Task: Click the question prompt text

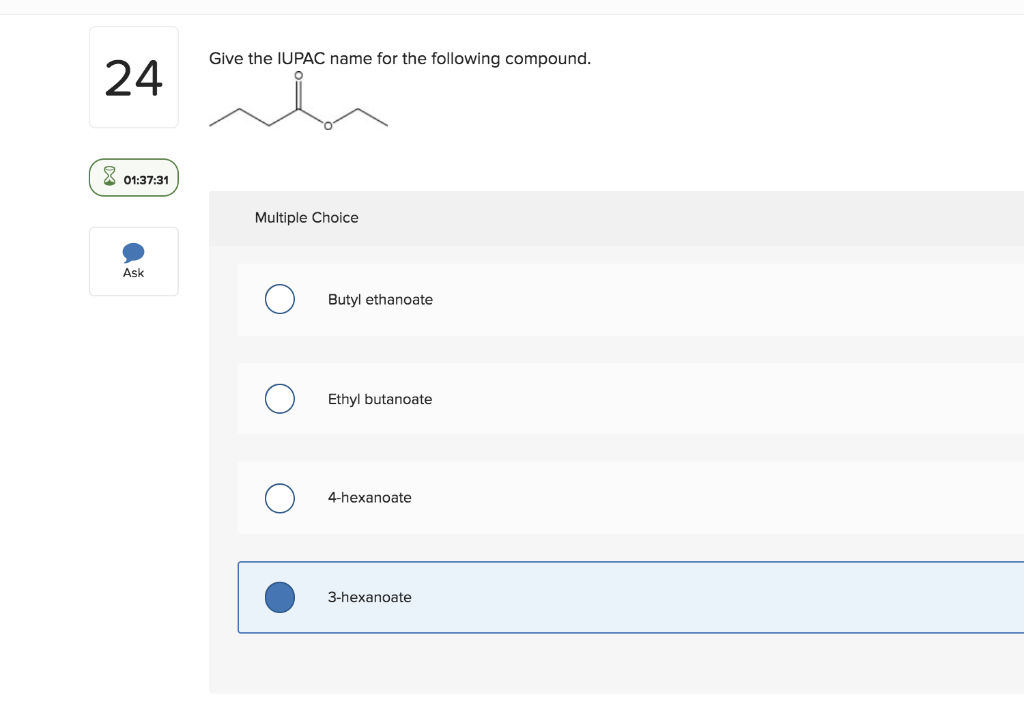Action: pyautogui.click(x=399, y=58)
